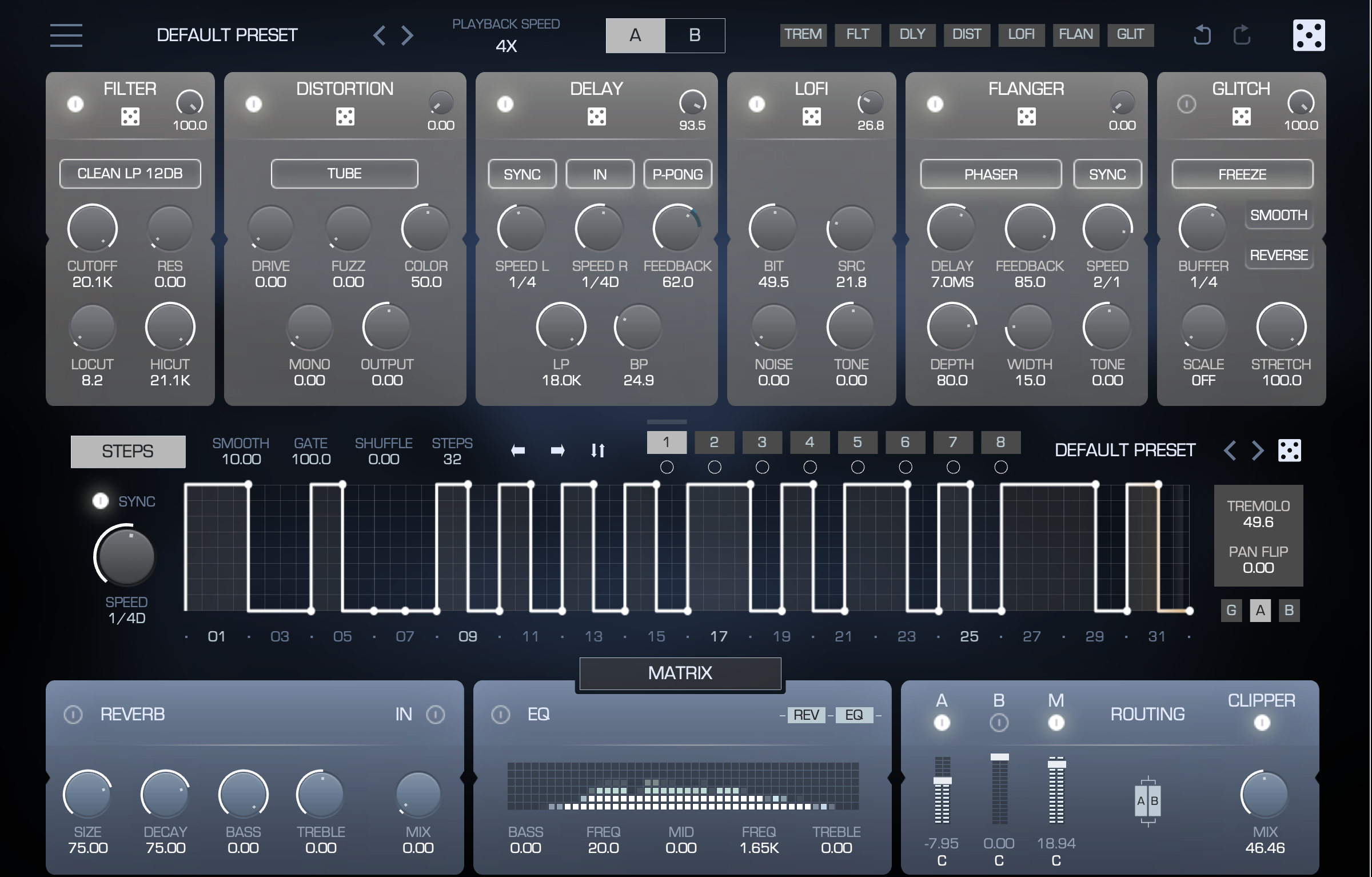Open the FREEZE glitch mode dropdown
Viewport: 1372px width, 877px height.
[x=1243, y=174]
